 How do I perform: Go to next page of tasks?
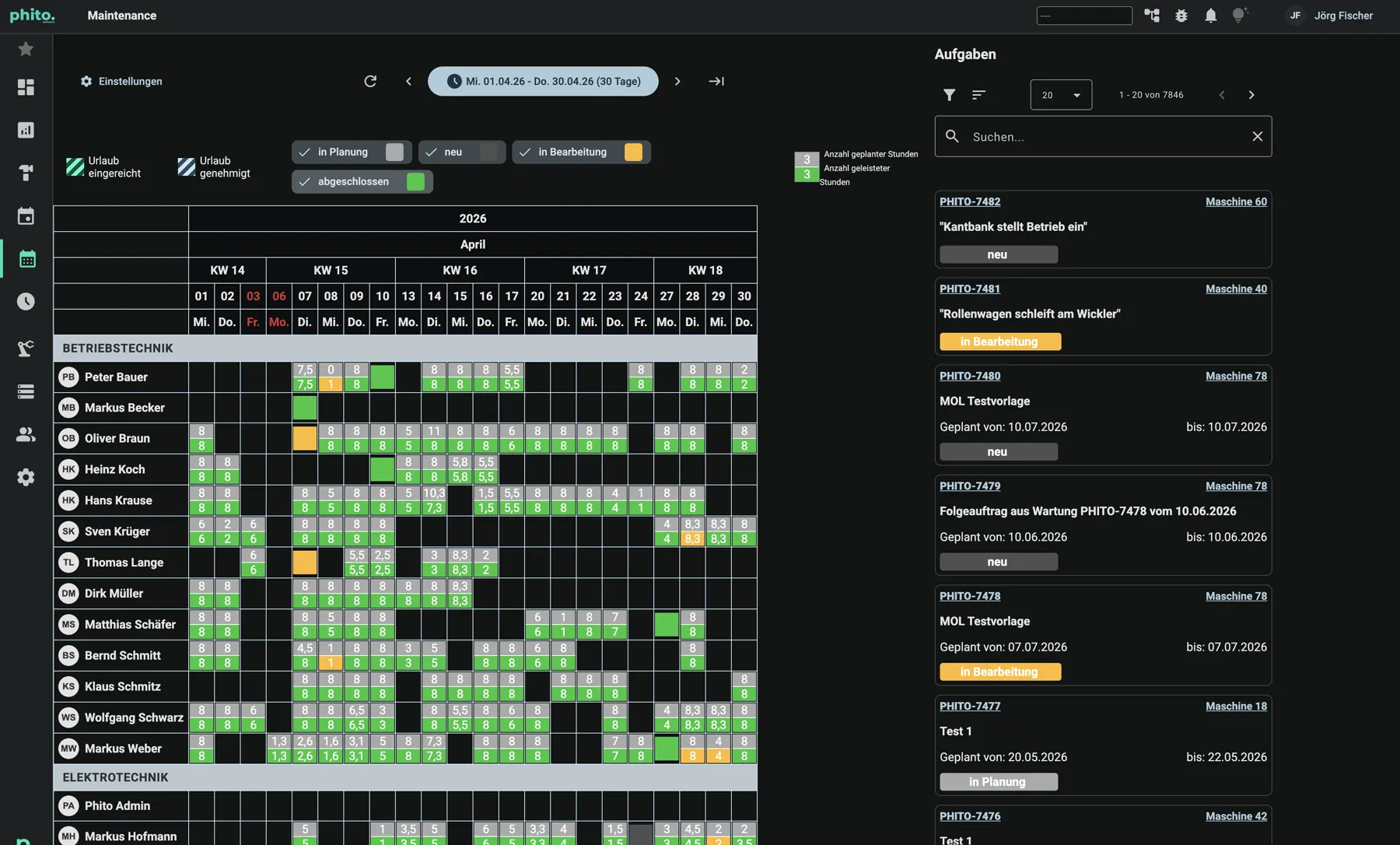pyautogui.click(x=1251, y=95)
